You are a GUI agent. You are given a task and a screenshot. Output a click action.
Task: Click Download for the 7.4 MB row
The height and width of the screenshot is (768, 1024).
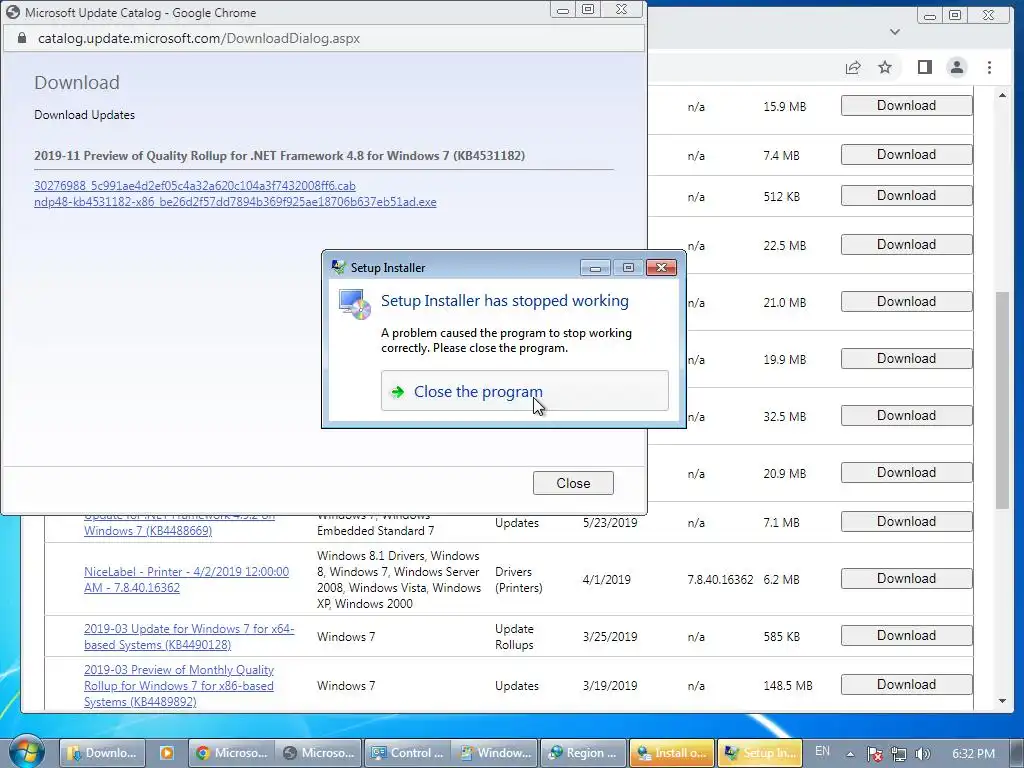pyautogui.click(x=906, y=155)
